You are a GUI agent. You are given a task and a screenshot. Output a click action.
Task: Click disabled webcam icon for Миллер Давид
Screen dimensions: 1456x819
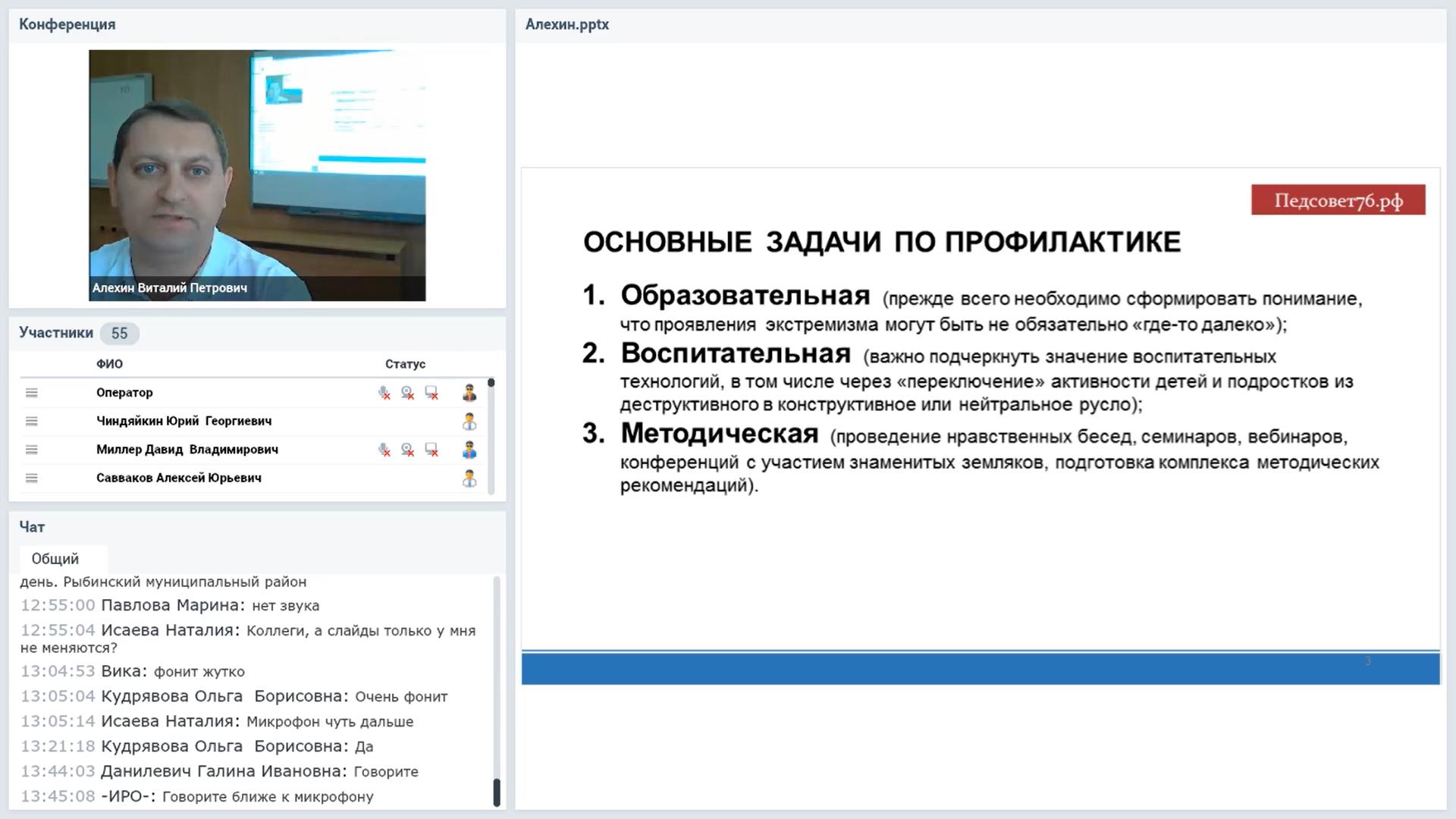(x=408, y=450)
